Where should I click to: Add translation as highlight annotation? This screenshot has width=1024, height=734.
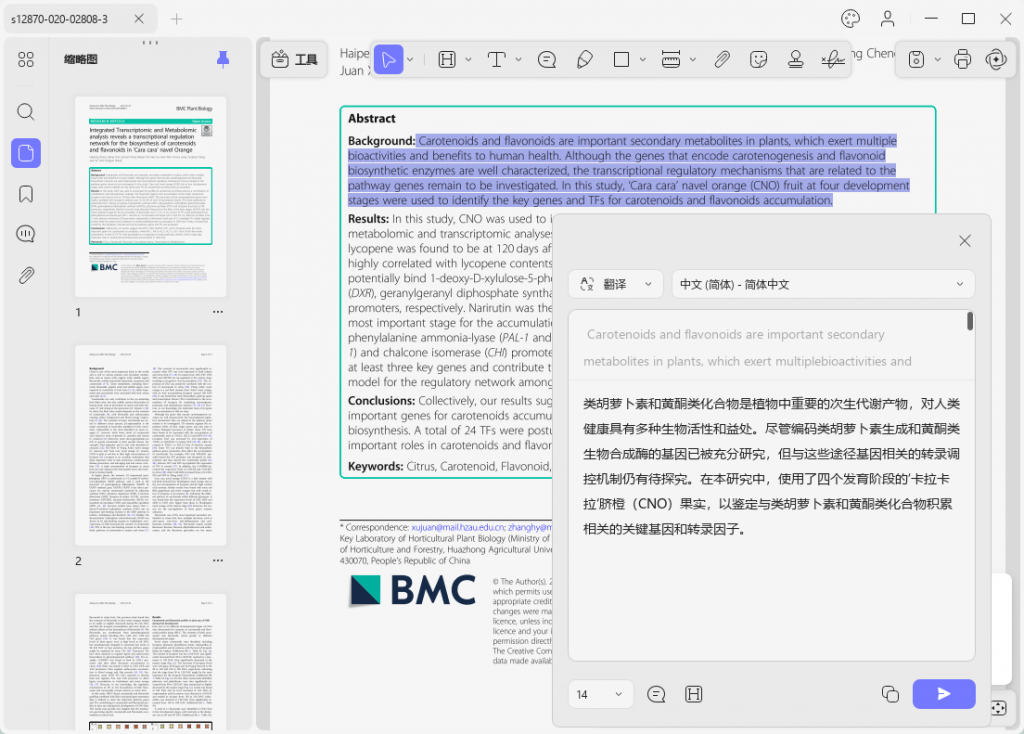coord(694,694)
